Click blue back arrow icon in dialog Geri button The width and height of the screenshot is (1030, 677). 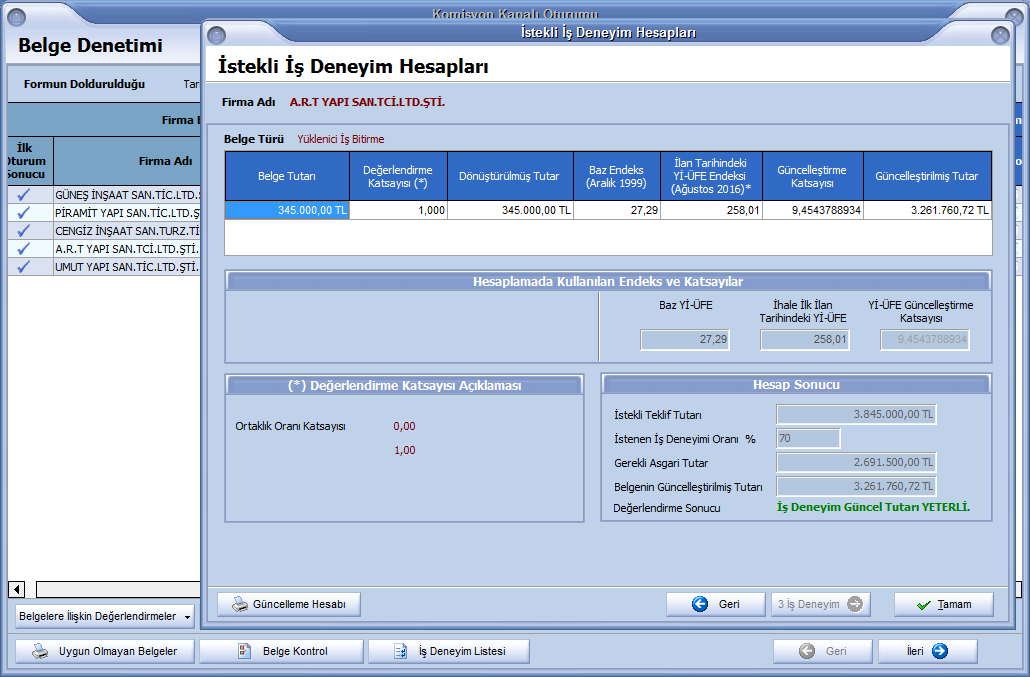pos(700,605)
